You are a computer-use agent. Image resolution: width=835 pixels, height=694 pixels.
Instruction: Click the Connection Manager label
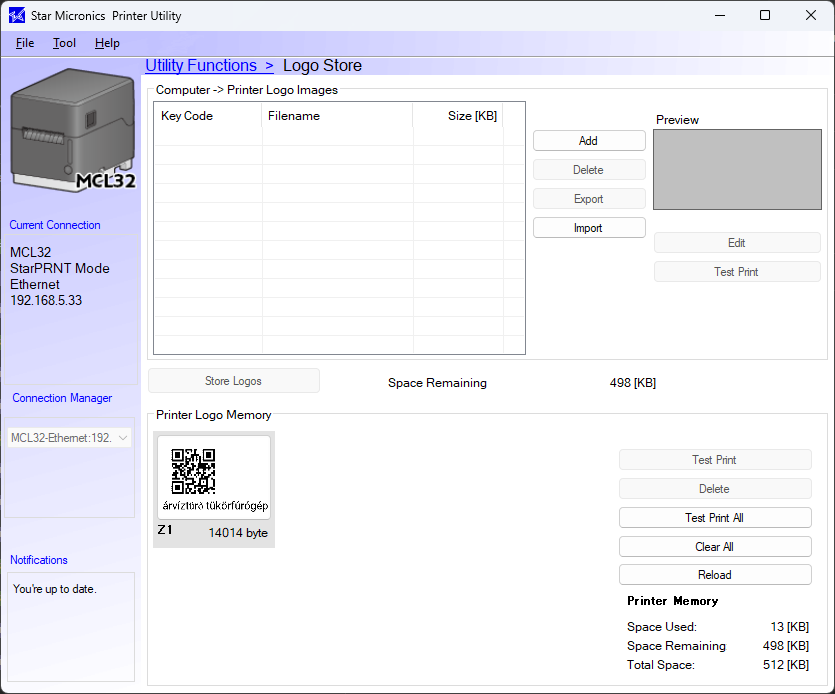point(62,398)
